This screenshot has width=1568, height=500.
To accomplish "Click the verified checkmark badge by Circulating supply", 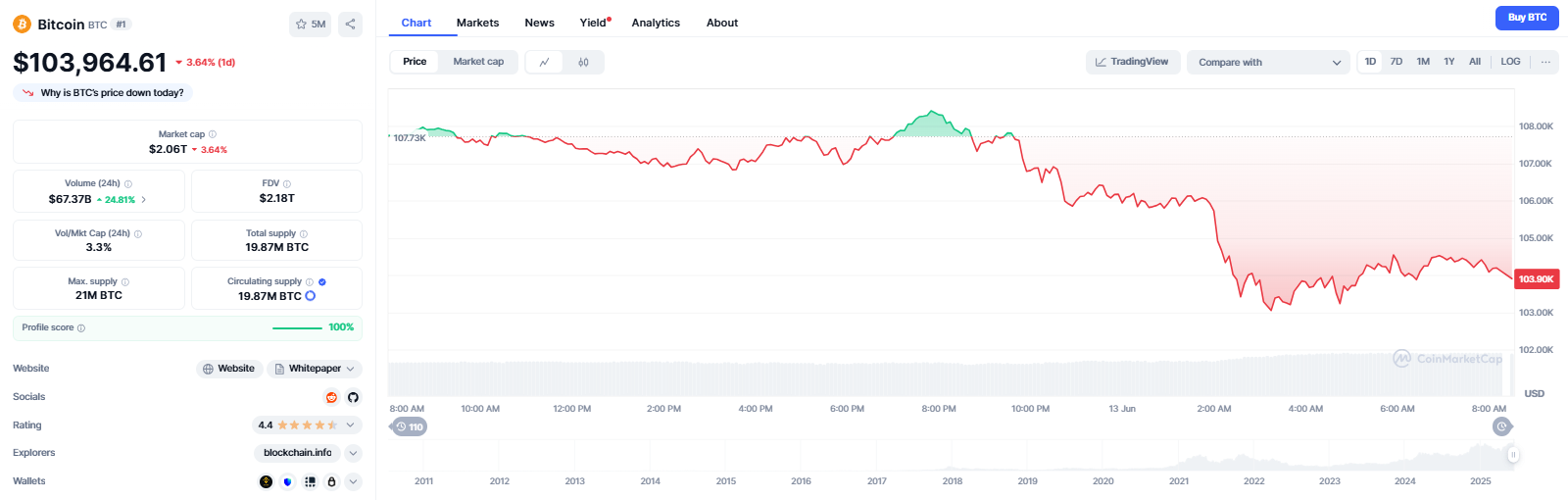I will [322, 281].
